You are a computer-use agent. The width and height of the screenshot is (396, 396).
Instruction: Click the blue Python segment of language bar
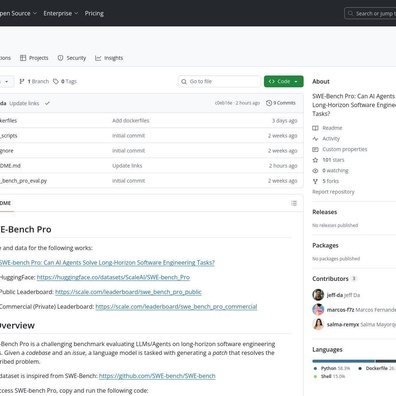[344, 361]
